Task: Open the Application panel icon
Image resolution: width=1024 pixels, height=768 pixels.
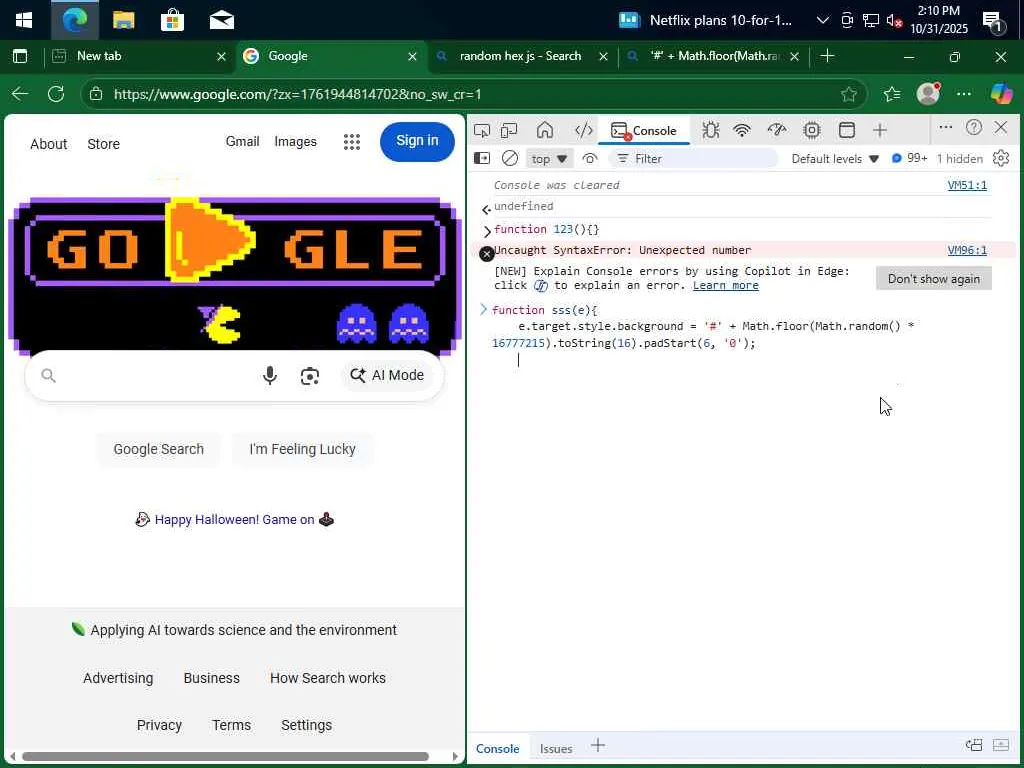Action: [x=846, y=130]
